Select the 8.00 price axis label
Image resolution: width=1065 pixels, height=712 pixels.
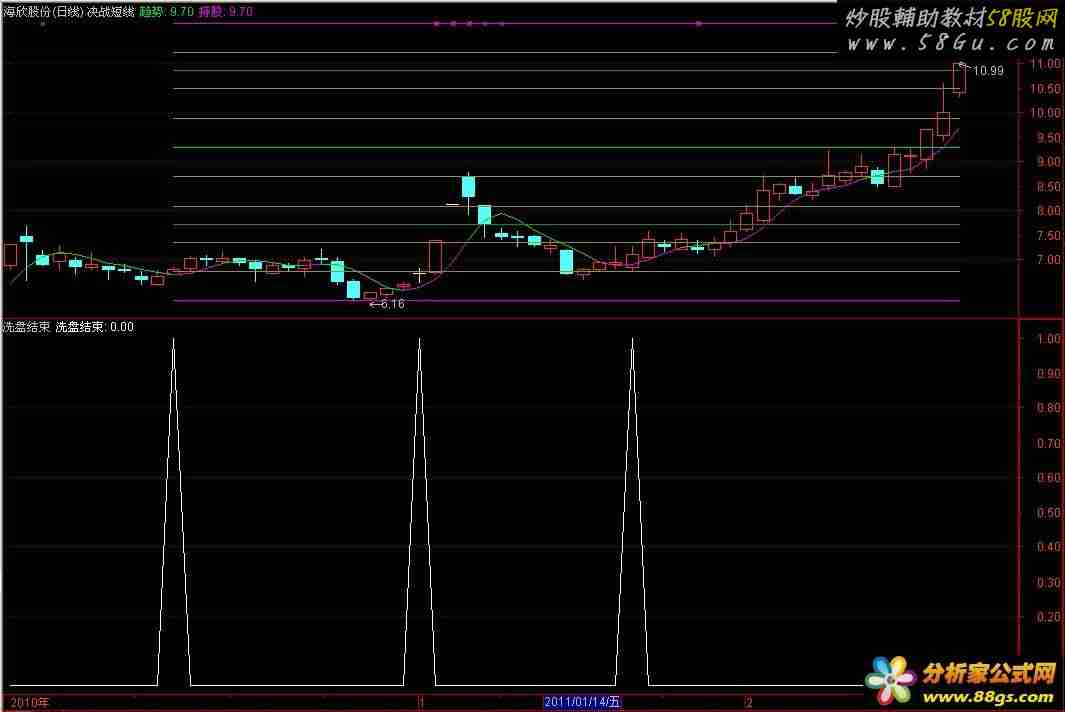tap(1048, 211)
